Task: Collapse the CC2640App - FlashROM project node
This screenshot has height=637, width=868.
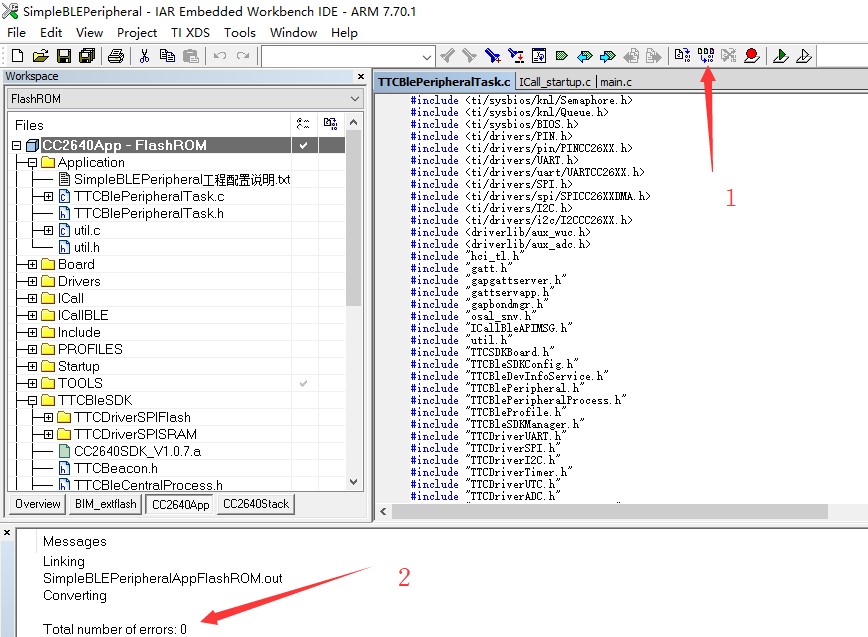Action: pos(17,146)
